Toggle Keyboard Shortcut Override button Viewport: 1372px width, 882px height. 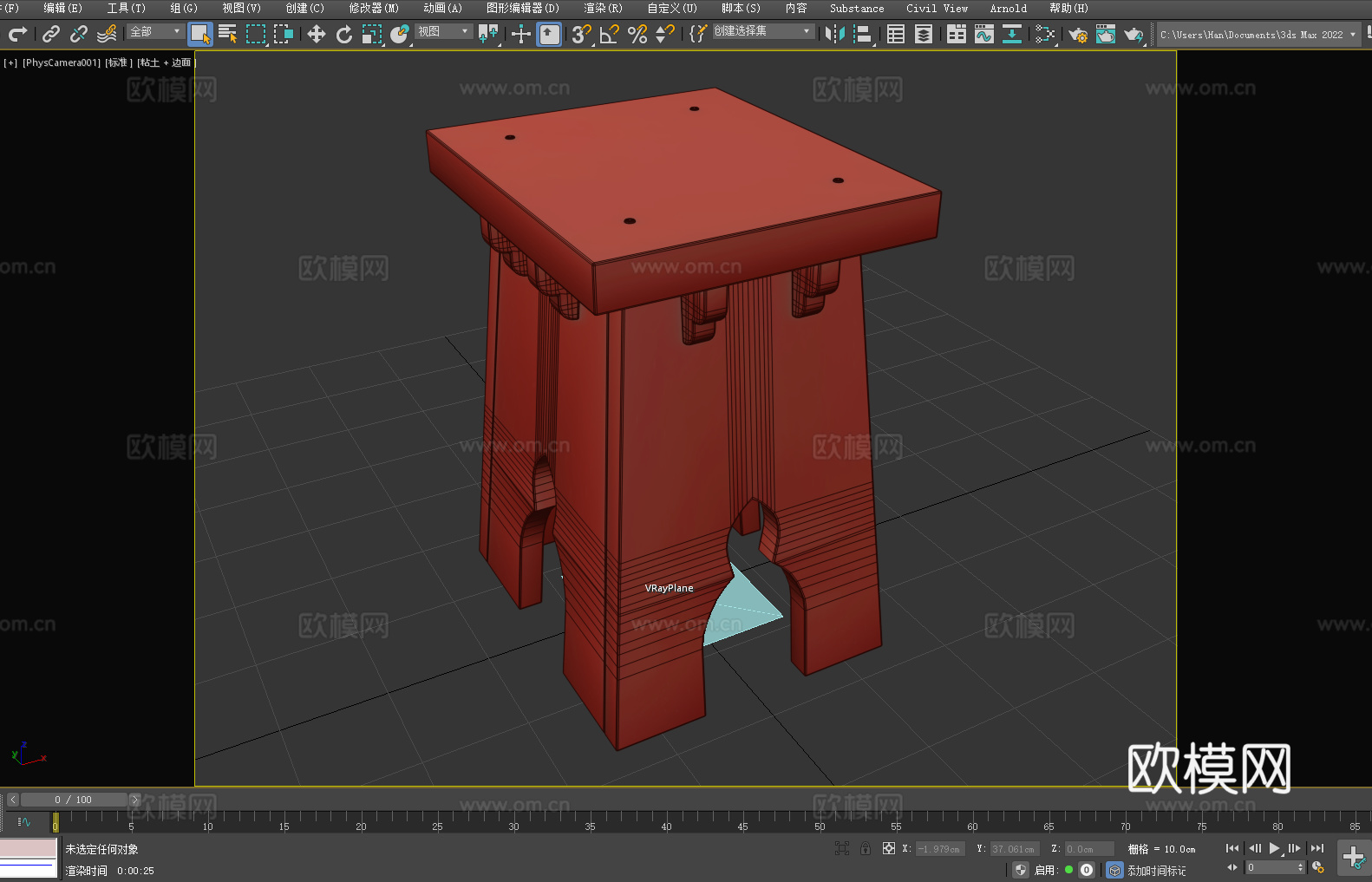549,34
